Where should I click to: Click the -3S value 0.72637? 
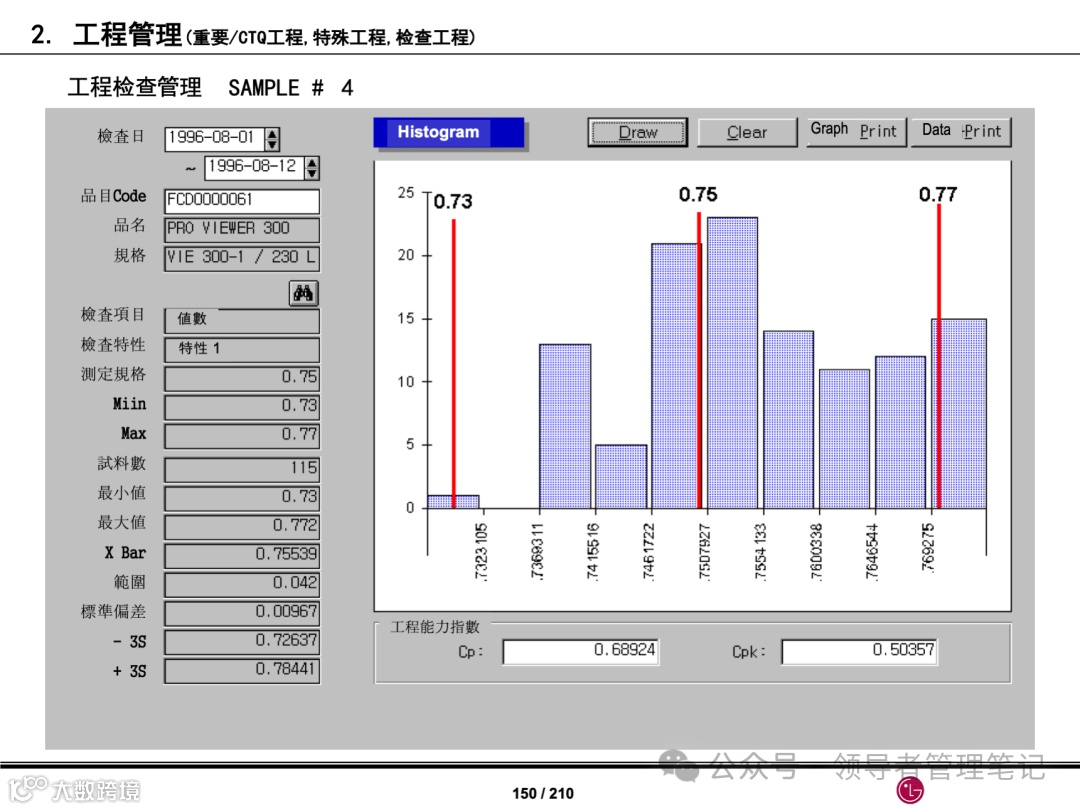[x=242, y=643]
